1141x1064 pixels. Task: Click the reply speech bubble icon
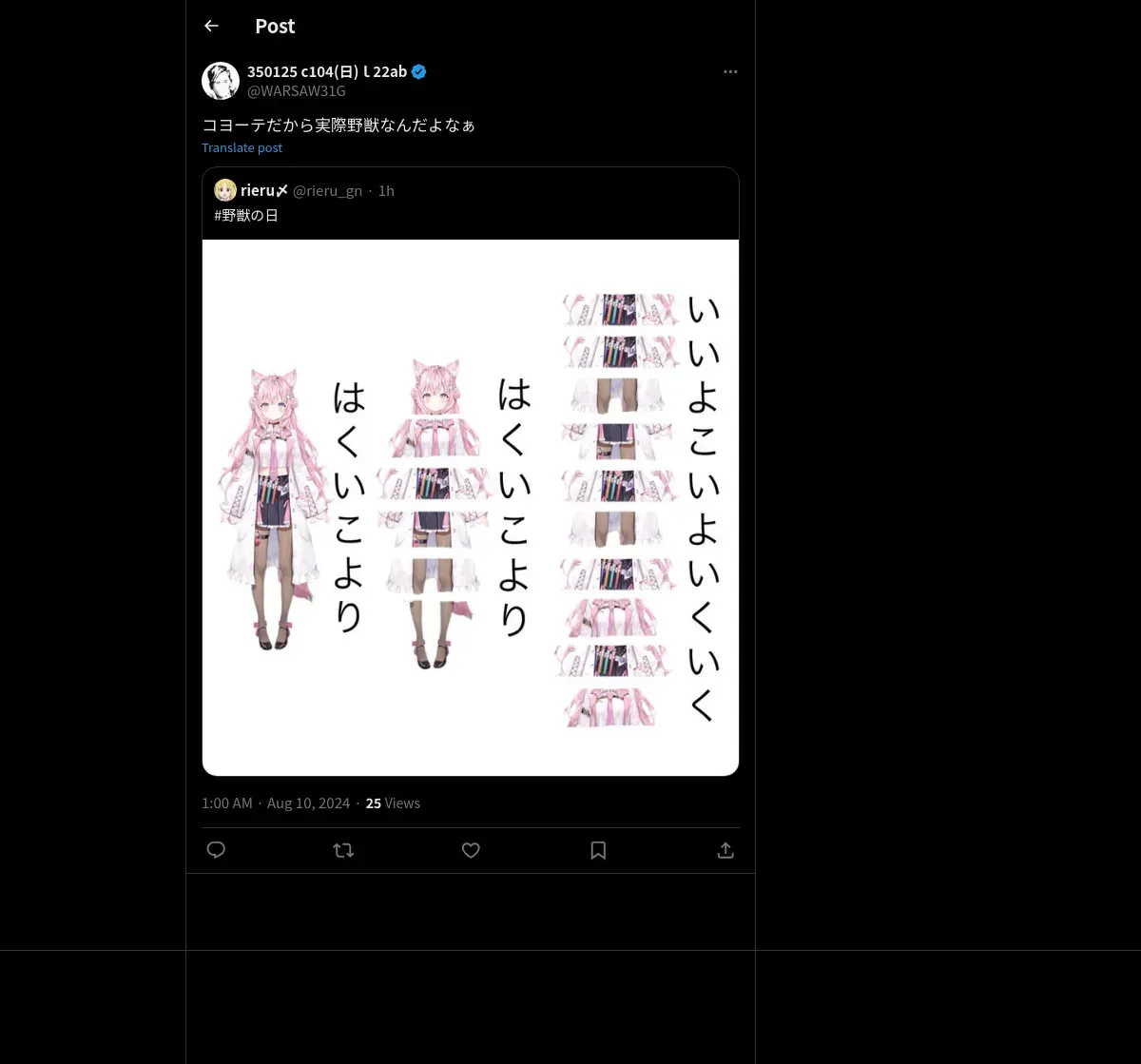click(x=216, y=850)
